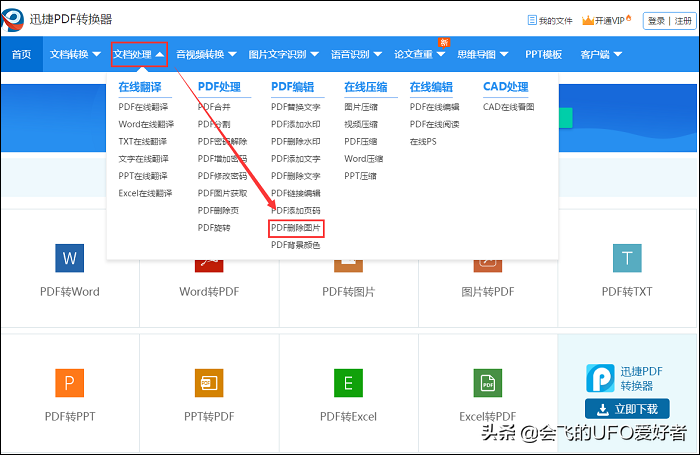The height and width of the screenshot is (455, 700).
Task: Click the 迅捷PDF转换器 logo icon
Action: [12, 19]
